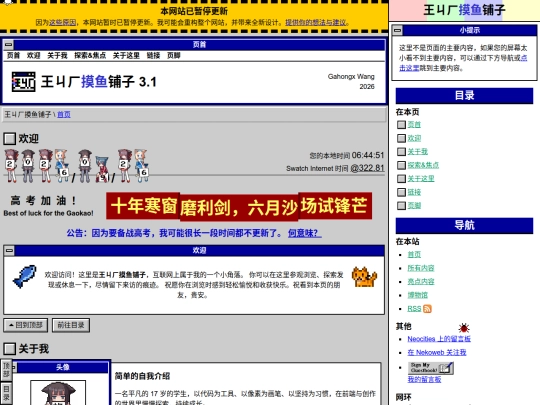
Task: Click the 回到顶部 button
Action: click(x=25, y=325)
